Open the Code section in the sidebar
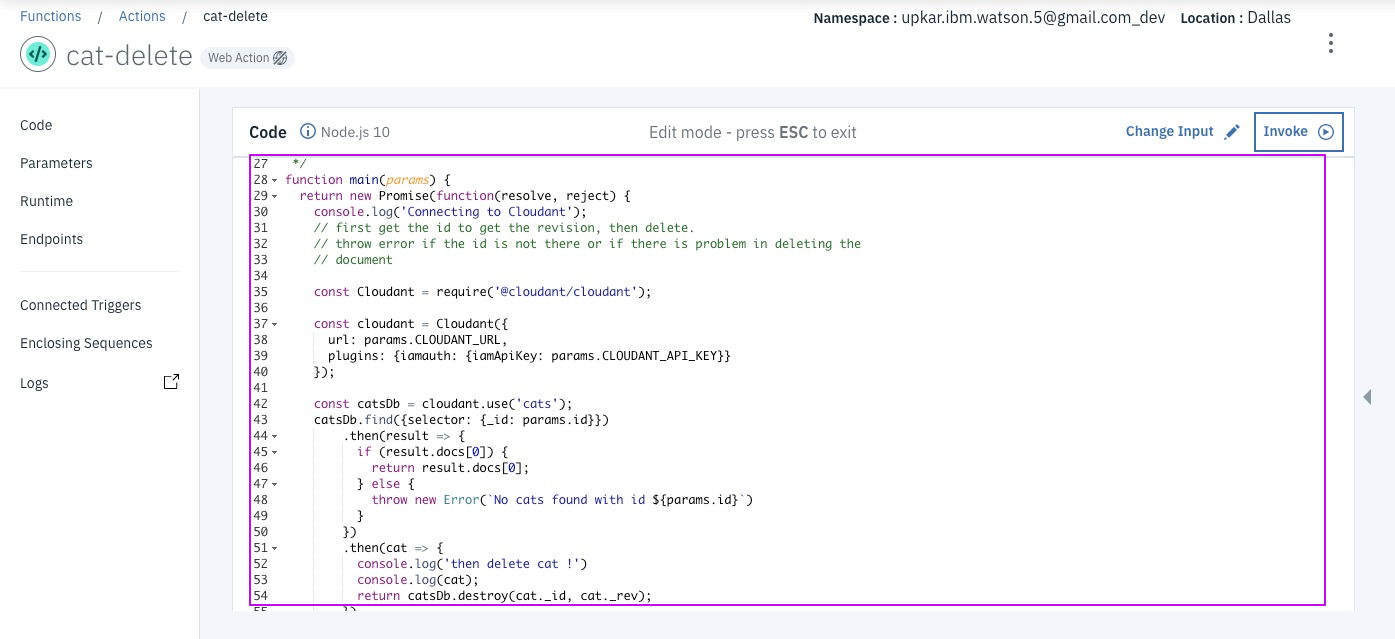 click(x=36, y=125)
